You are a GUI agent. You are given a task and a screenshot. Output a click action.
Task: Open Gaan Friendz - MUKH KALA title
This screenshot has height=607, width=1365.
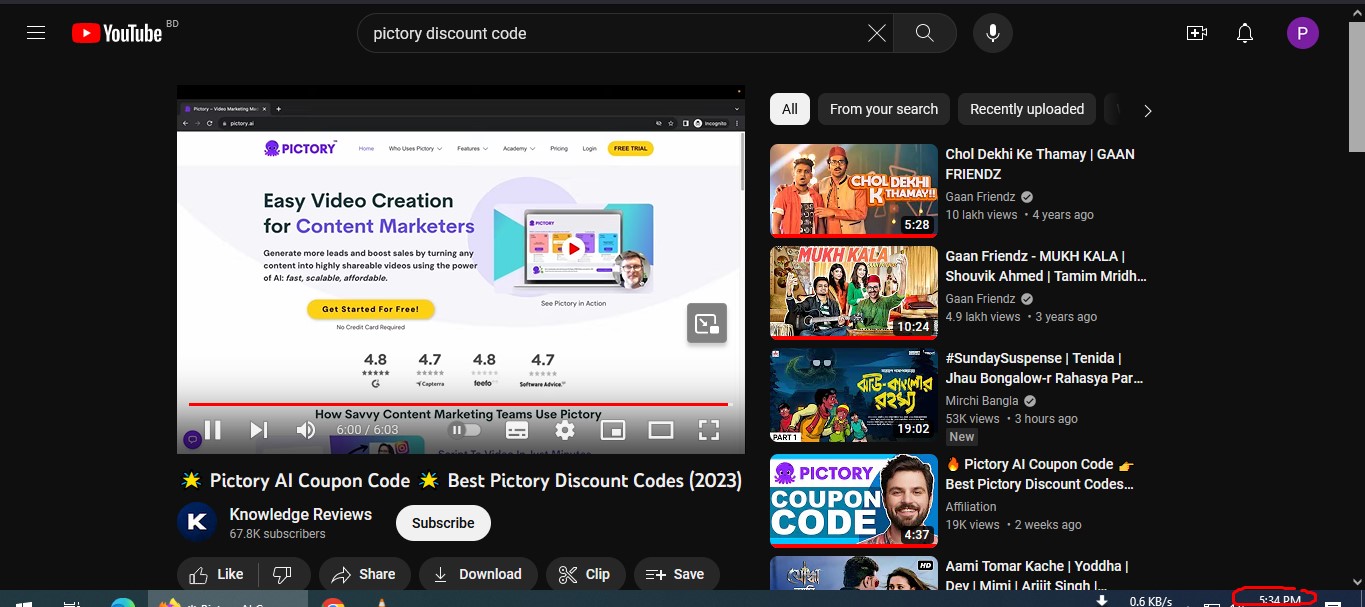pos(1046,266)
